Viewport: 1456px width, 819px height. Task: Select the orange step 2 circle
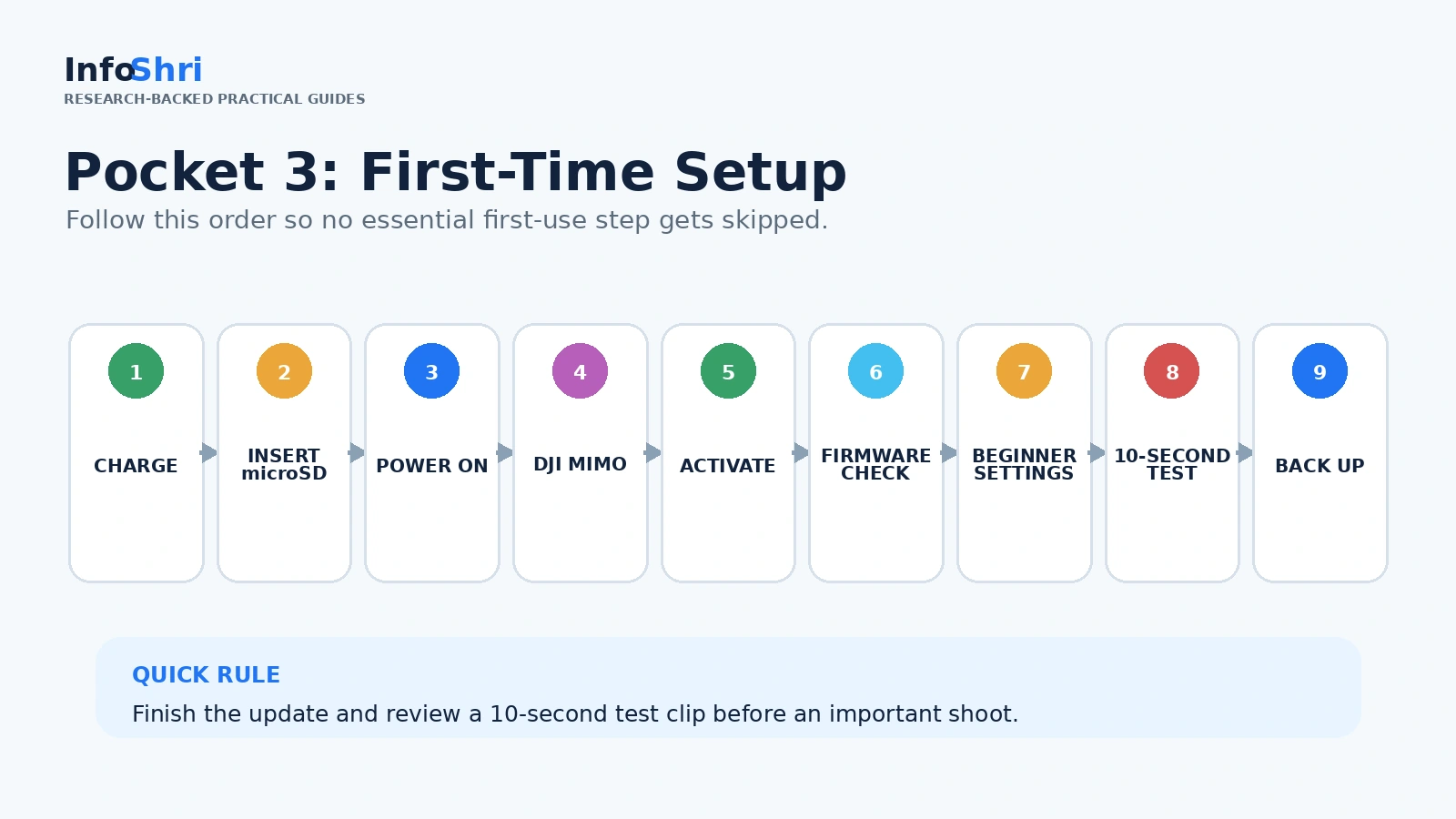pos(284,370)
